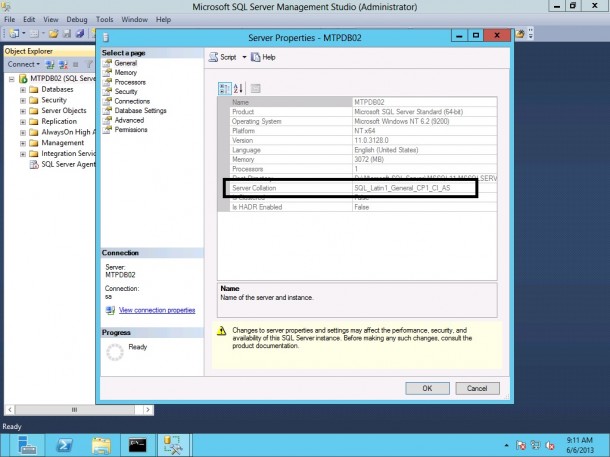Switch property grid to Categorized view
The image size is (610, 457).
click(x=224, y=89)
